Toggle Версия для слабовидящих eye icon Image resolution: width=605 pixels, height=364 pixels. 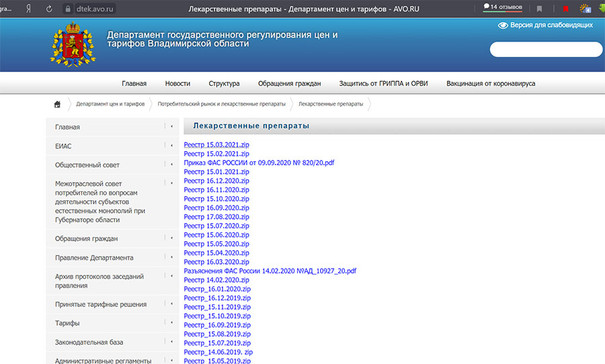coord(502,25)
